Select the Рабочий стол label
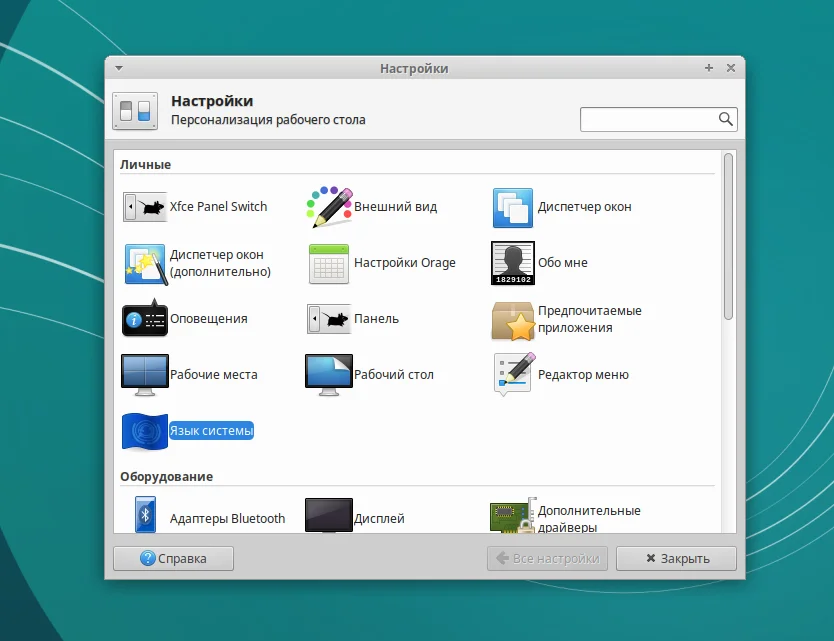Viewport: 834px width, 641px height. pos(394,375)
